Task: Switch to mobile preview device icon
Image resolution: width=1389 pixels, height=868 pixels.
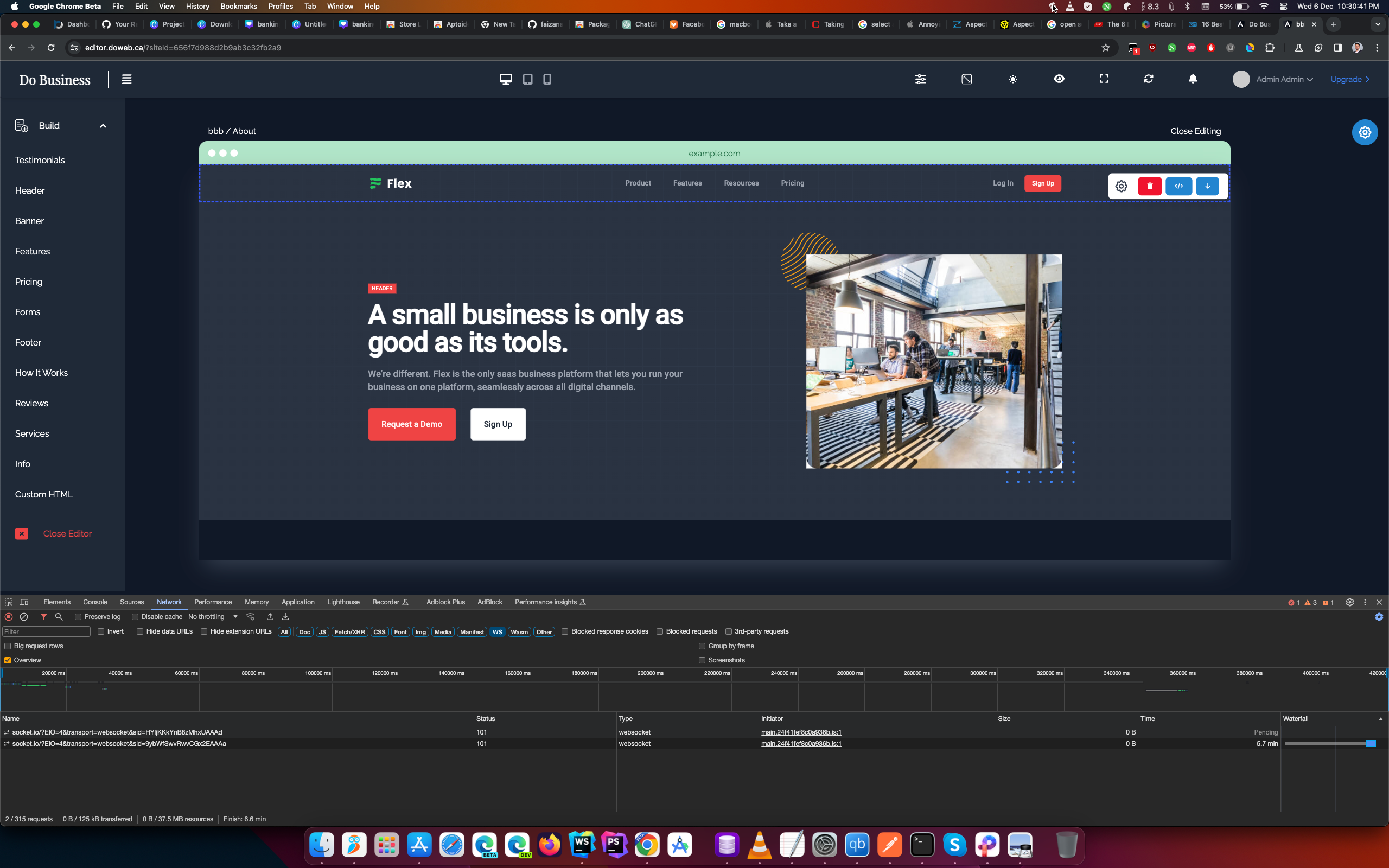Action: 547,79
